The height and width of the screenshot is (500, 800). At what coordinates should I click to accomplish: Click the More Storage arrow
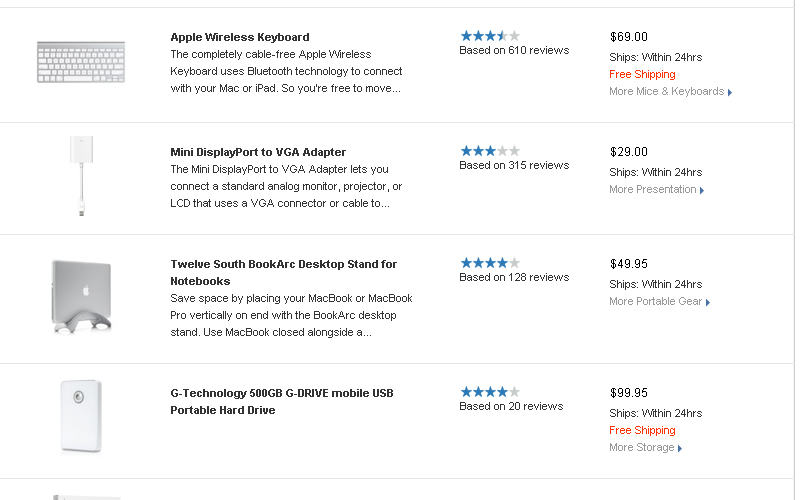pos(680,448)
